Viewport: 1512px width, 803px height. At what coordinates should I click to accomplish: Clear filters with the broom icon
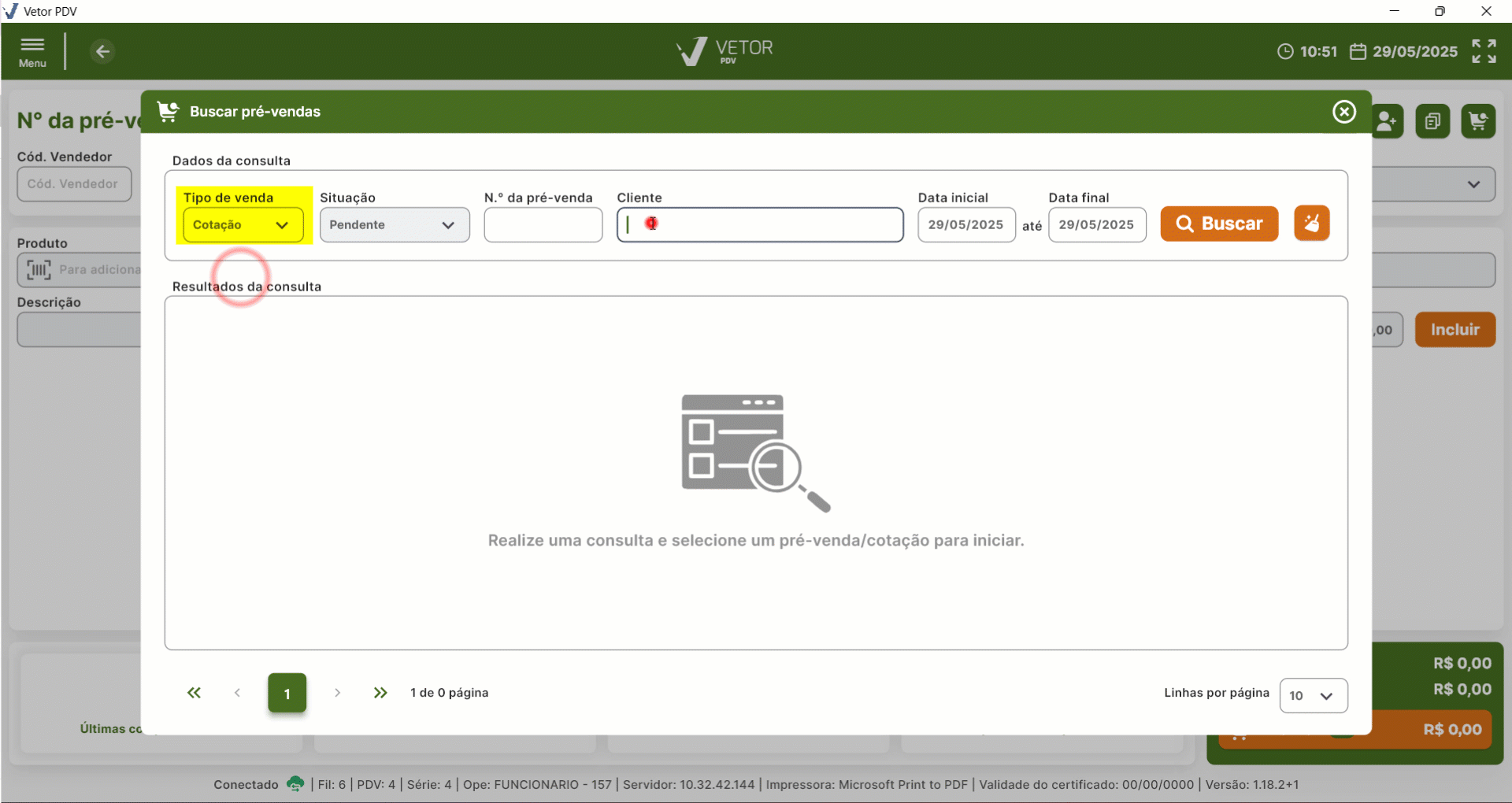(1312, 224)
